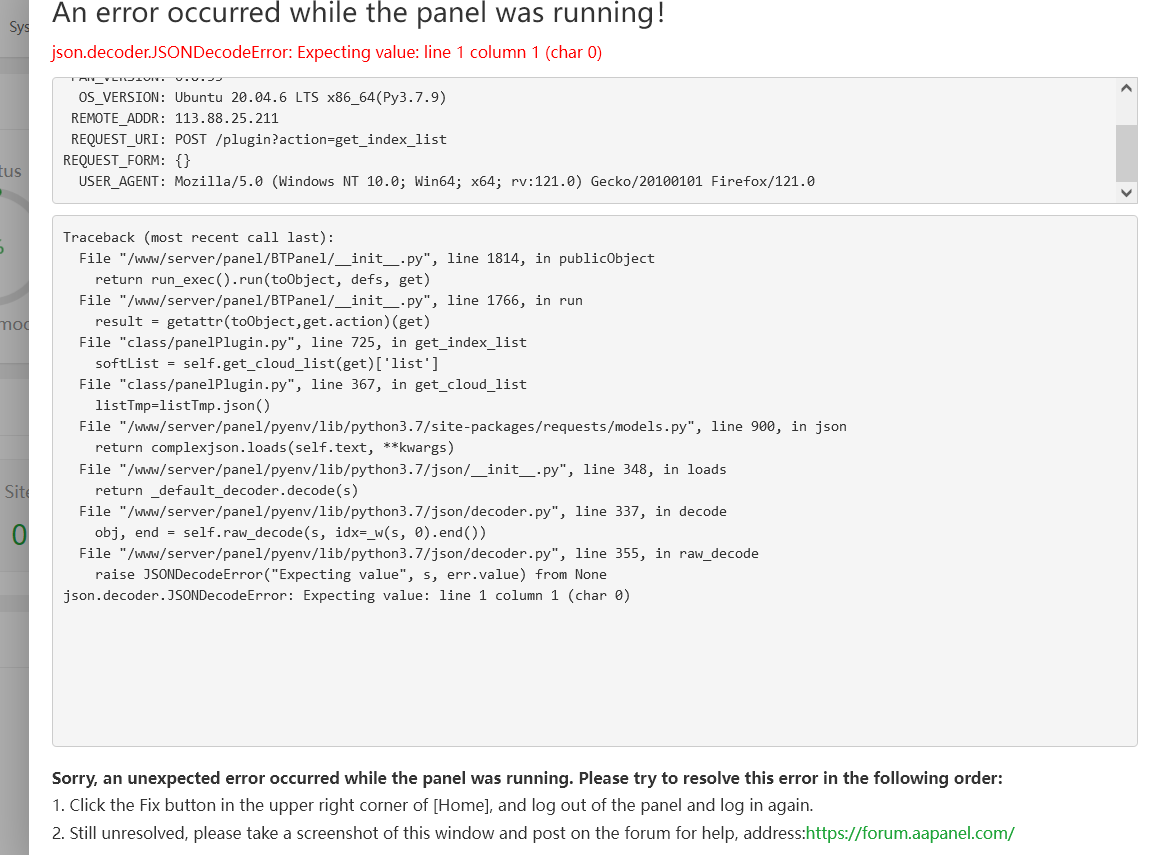The image size is (1159, 855).
Task: Click the "Traceback (most recent call last)" line
Action: coord(198,237)
